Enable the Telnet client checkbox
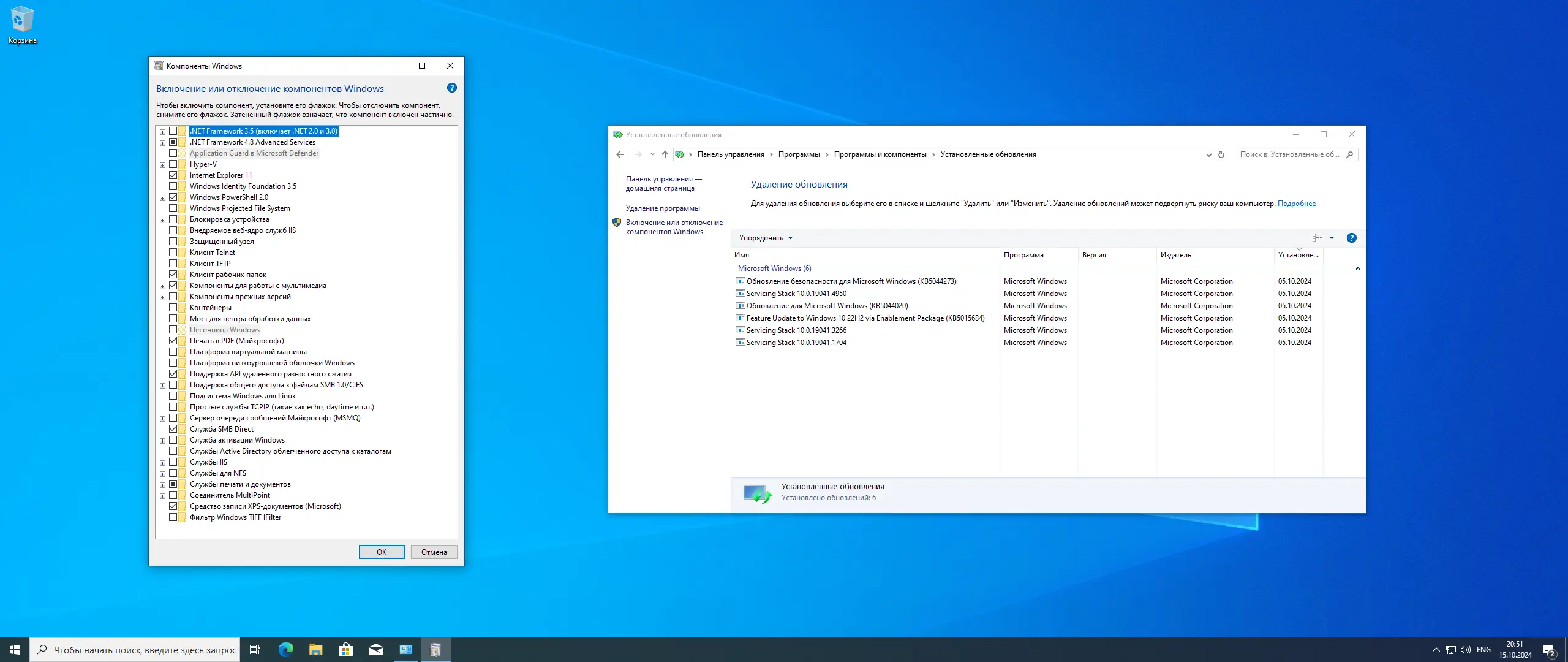Image resolution: width=1568 pixels, height=662 pixels. [x=173, y=253]
